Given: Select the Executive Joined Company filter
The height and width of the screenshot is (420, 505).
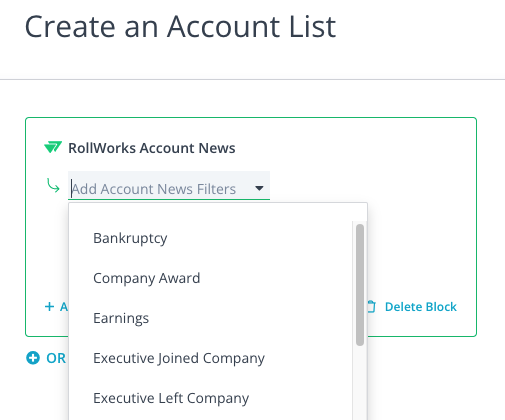Looking at the screenshot, I should 210,358.
